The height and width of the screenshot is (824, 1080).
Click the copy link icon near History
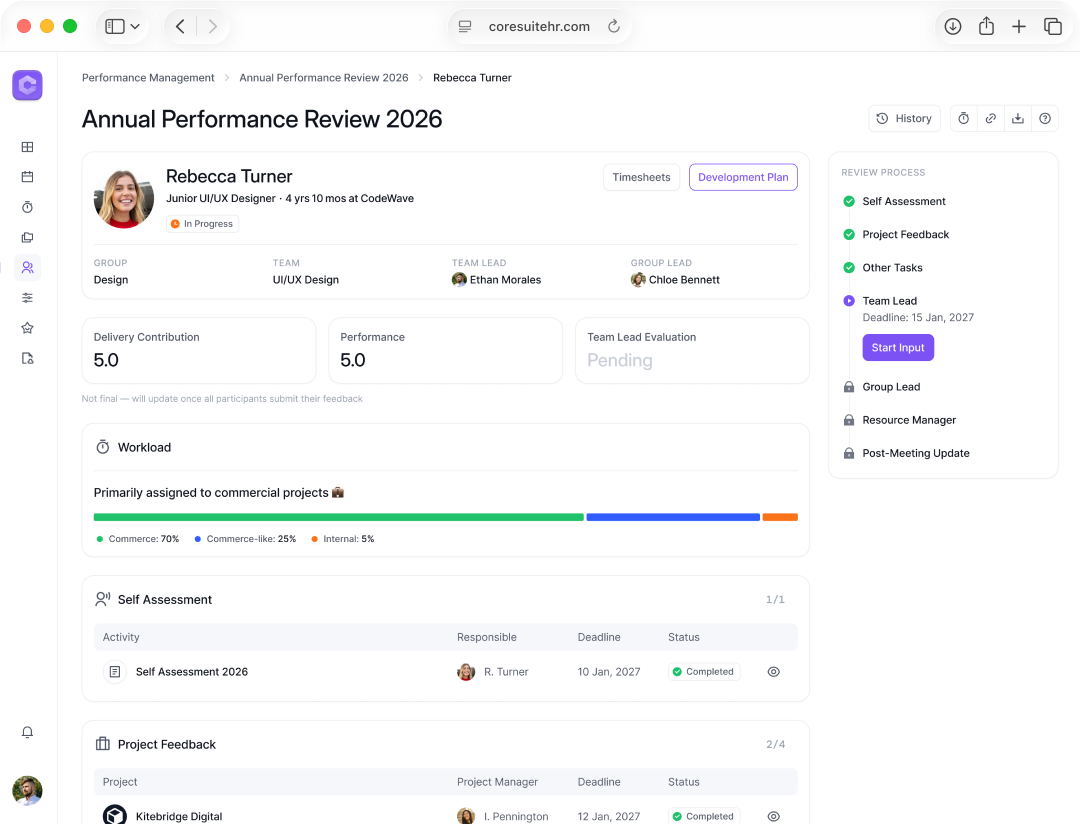[x=990, y=119]
